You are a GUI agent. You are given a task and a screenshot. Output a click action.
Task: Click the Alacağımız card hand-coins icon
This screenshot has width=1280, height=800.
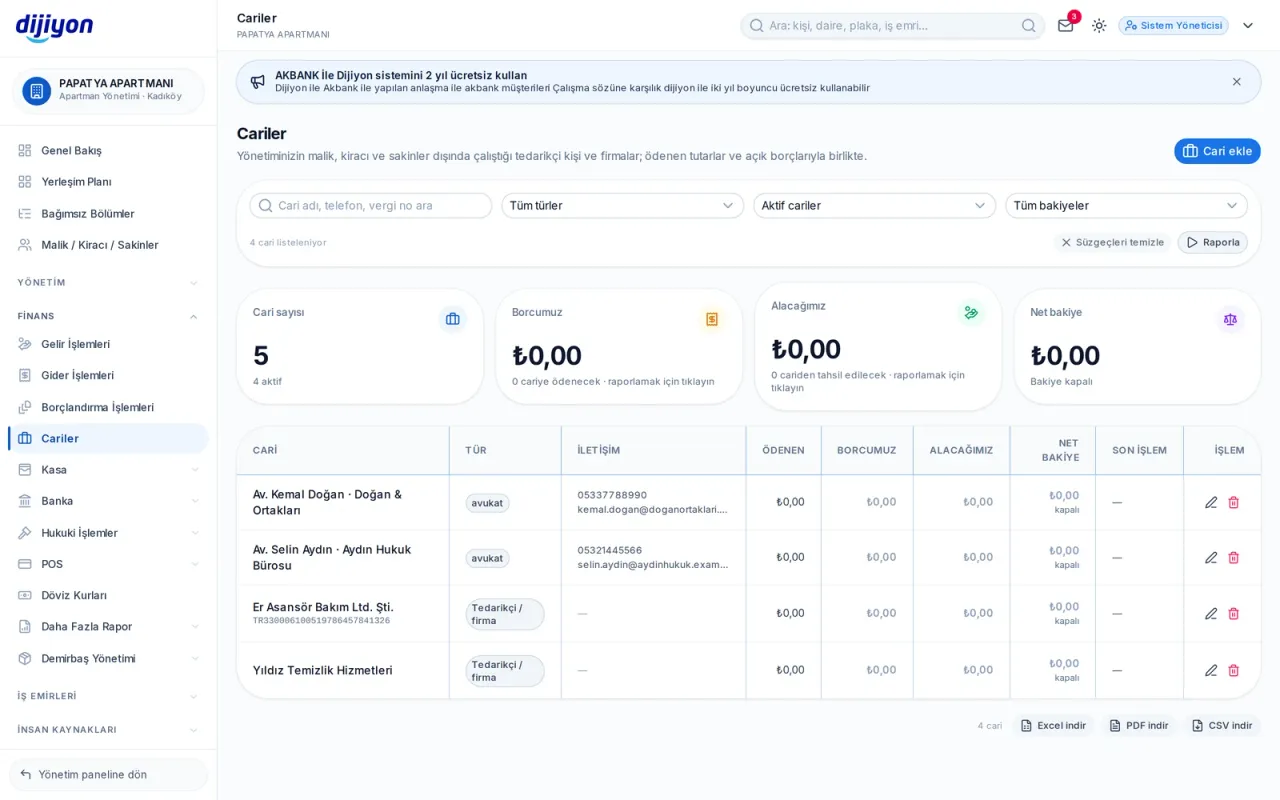971,313
